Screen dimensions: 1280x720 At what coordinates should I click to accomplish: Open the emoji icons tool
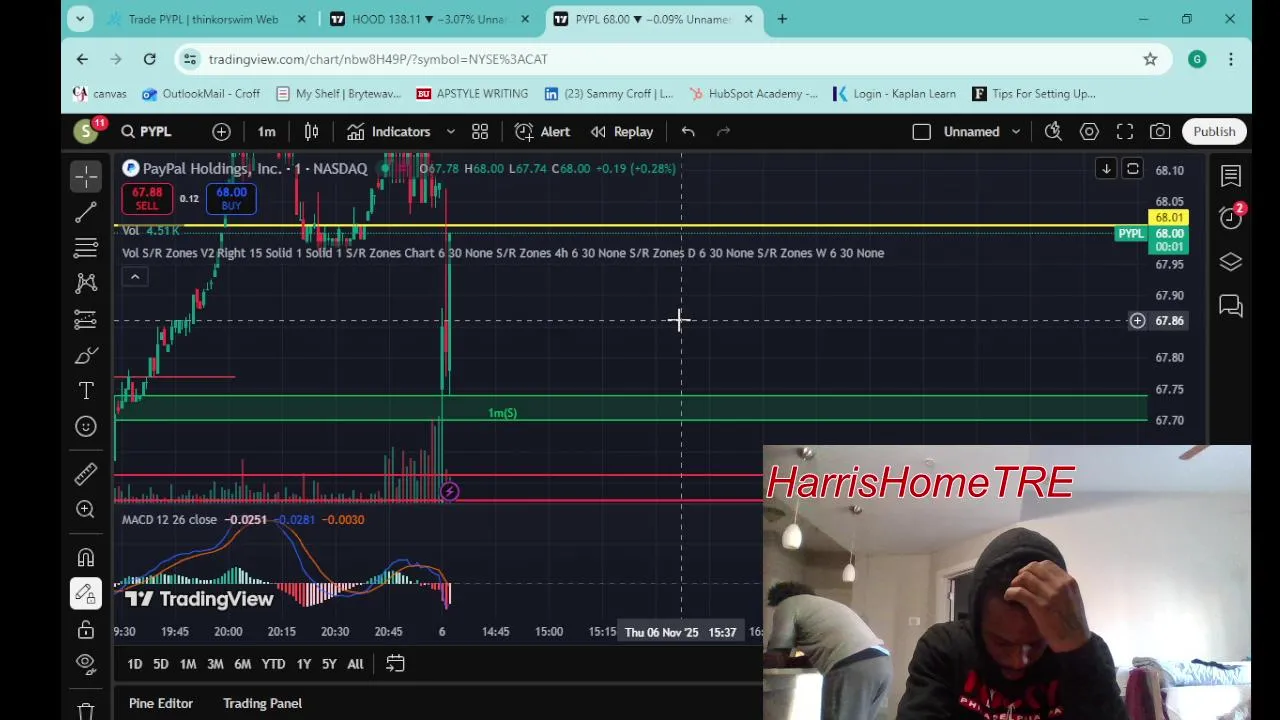pyautogui.click(x=86, y=427)
